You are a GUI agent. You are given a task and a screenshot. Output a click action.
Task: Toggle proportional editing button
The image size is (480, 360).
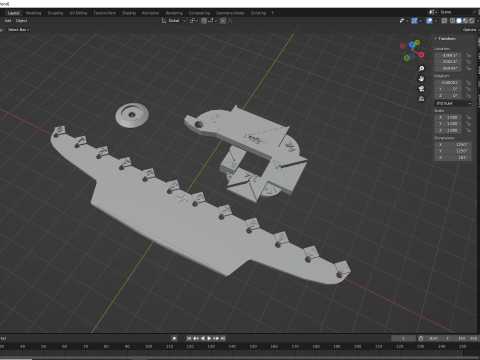click(x=223, y=21)
